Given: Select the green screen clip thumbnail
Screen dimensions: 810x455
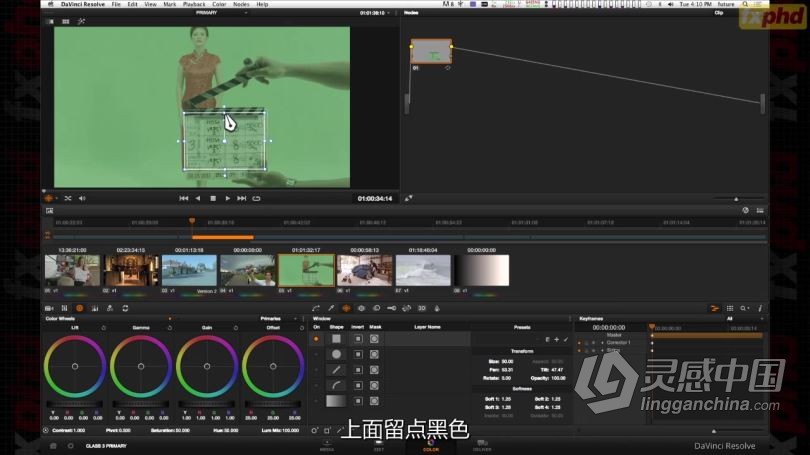Looking at the screenshot, I should coord(306,270).
